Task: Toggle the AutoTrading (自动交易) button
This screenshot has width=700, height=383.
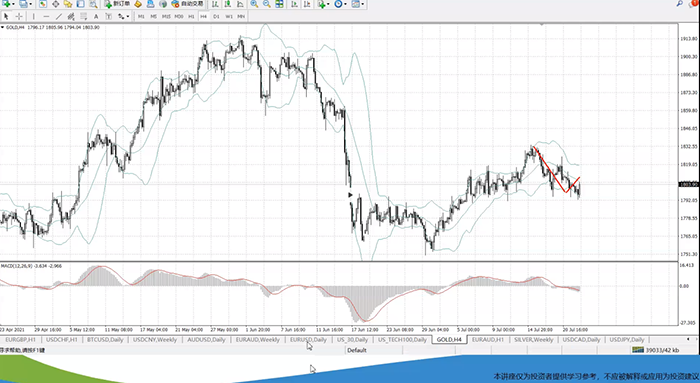Action: (188, 4)
